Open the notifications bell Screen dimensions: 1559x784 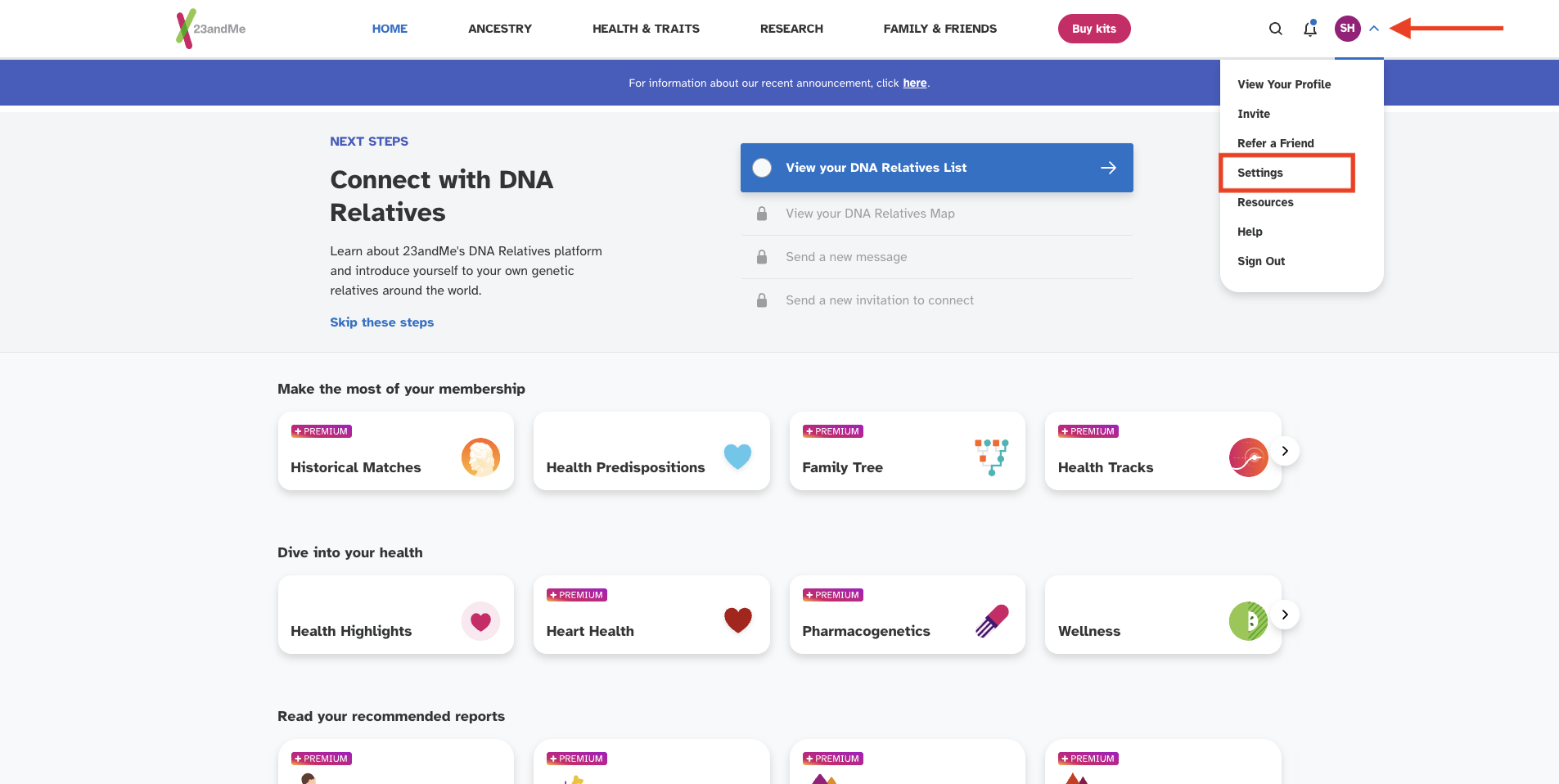[x=1310, y=29]
